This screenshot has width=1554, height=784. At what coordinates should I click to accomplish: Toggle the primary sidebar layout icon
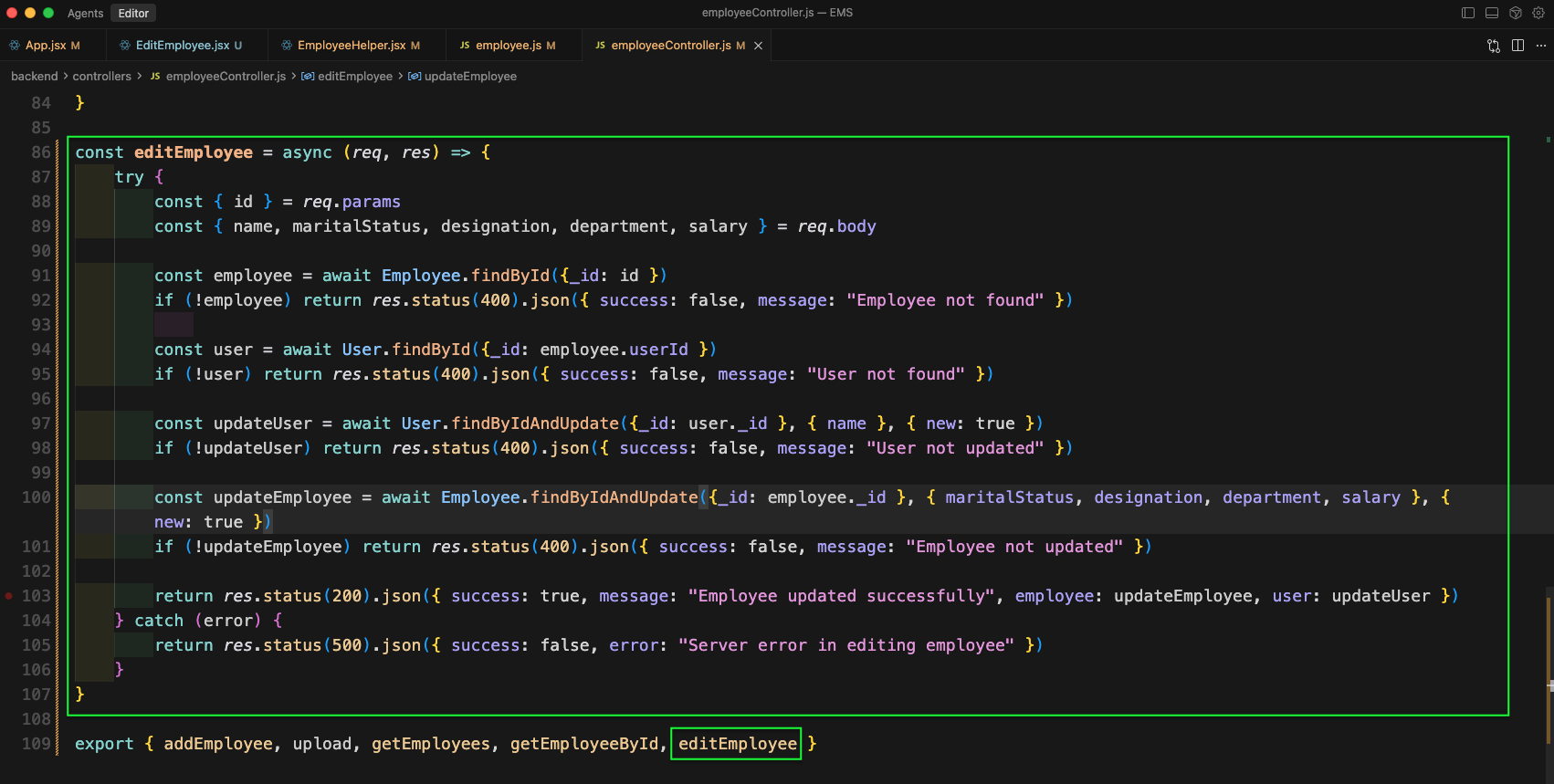click(x=1468, y=13)
